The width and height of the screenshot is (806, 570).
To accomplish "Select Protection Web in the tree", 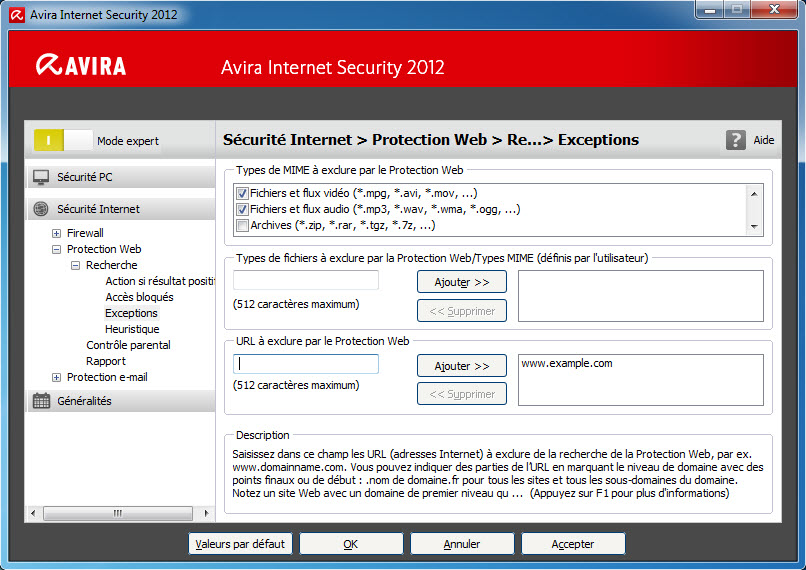I will [x=104, y=249].
